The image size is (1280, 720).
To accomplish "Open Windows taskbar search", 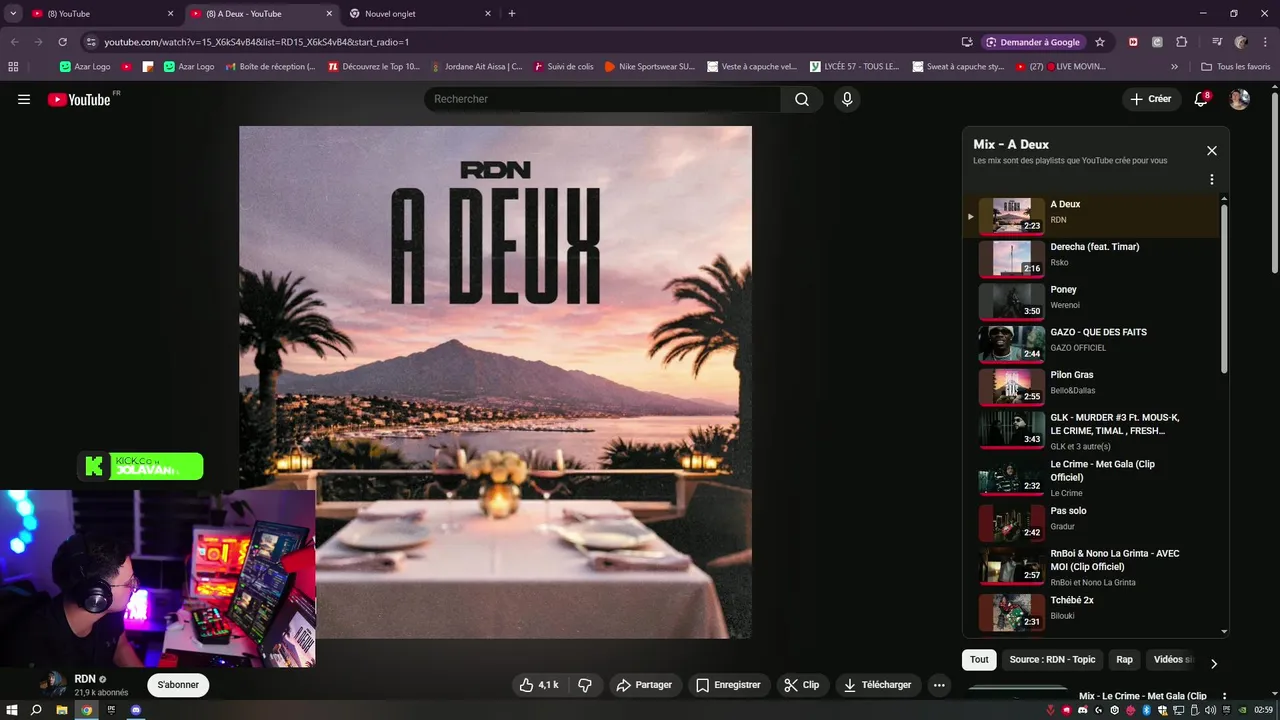I will pyautogui.click(x=36, y=710).
